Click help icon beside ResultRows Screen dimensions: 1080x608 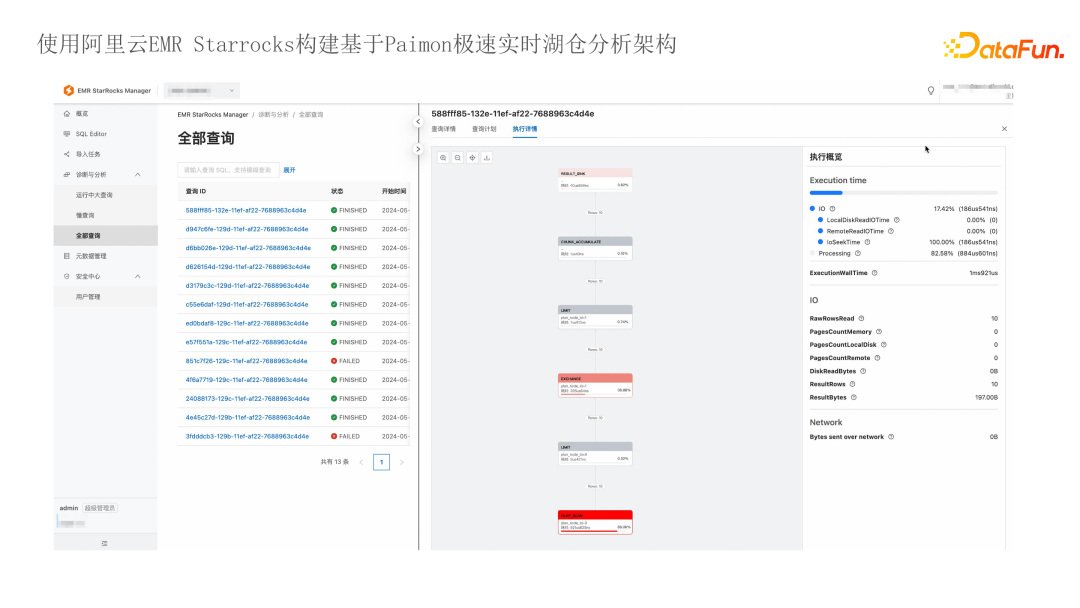[x=852, y=384]
